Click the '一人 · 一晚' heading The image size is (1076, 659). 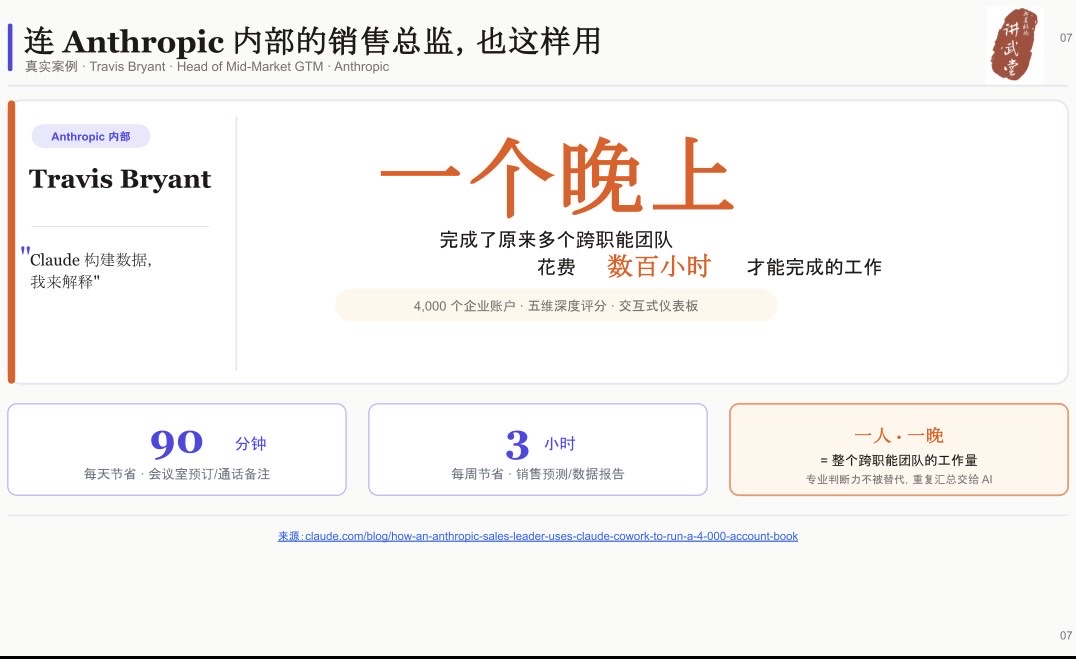point(899,435)
